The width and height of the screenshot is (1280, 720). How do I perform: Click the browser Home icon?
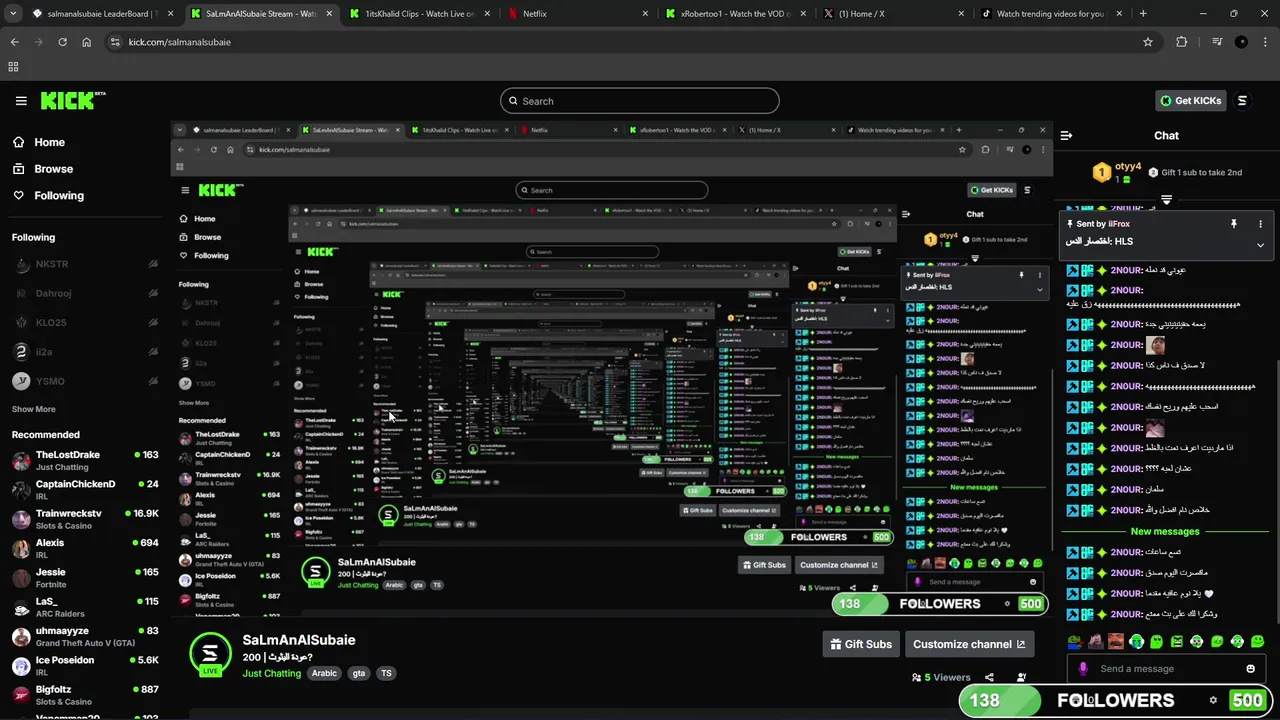(x=86, y=42)
